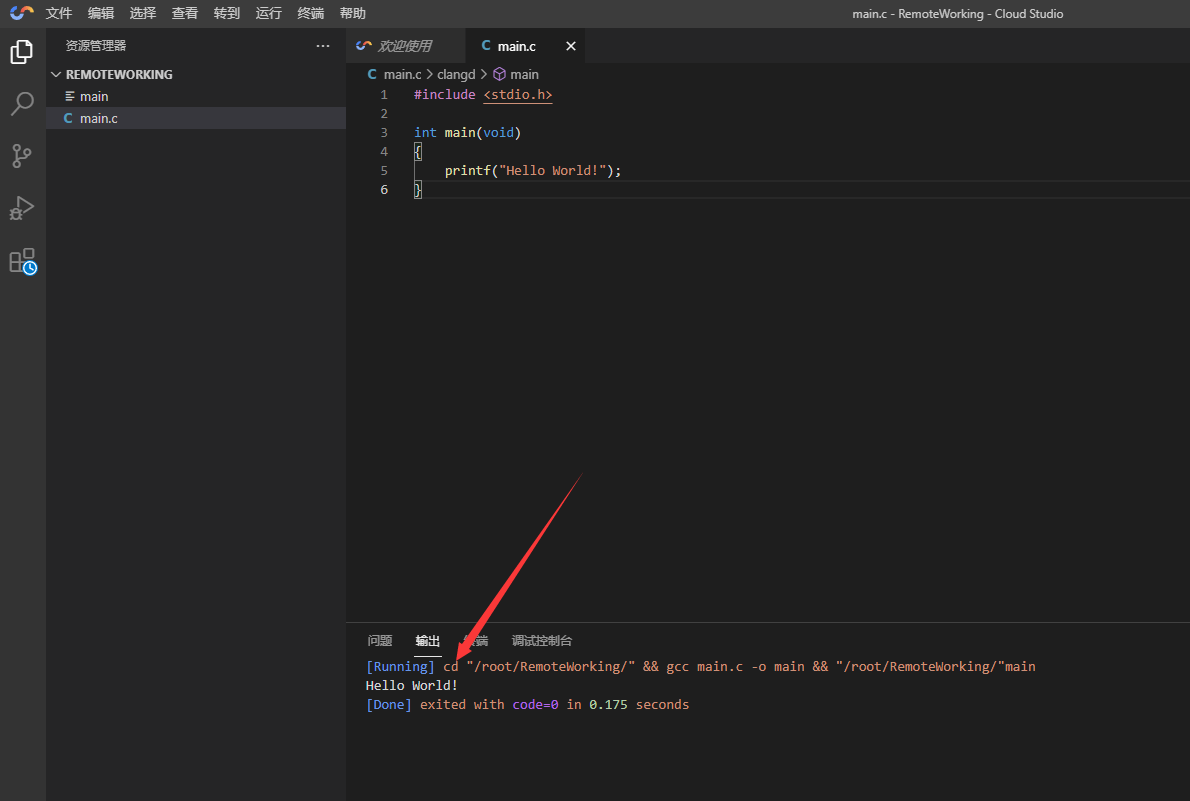Click the Cloud Studio logo icon

(x=22, y=13)
